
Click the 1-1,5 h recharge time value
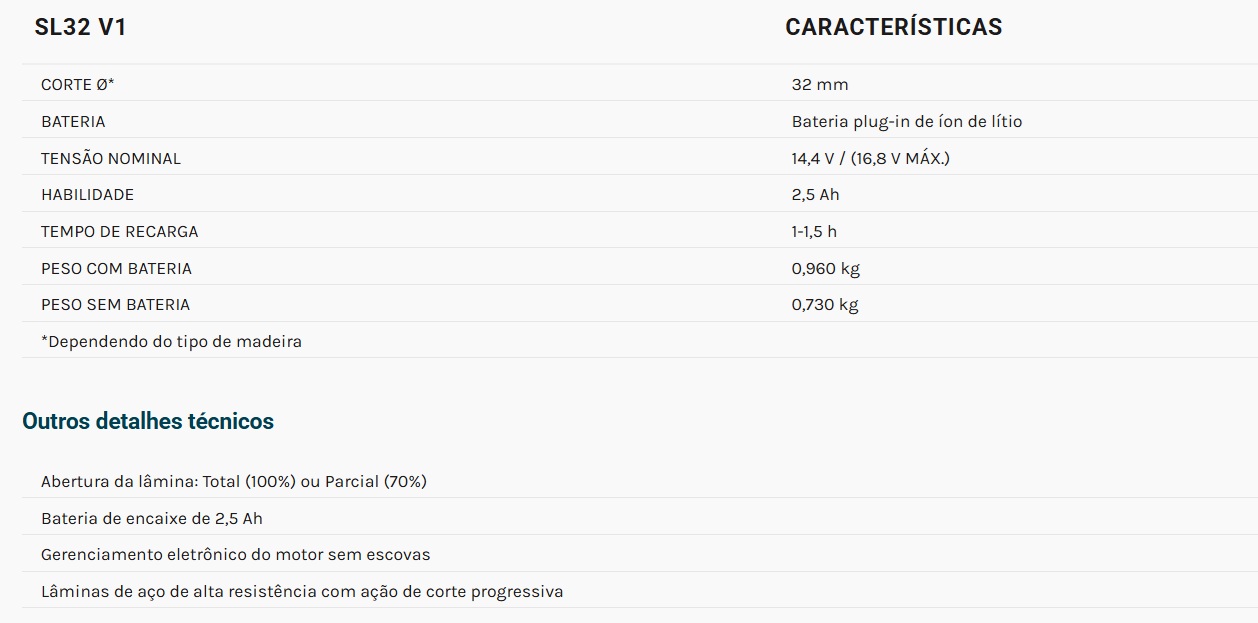tap(814, 232)
